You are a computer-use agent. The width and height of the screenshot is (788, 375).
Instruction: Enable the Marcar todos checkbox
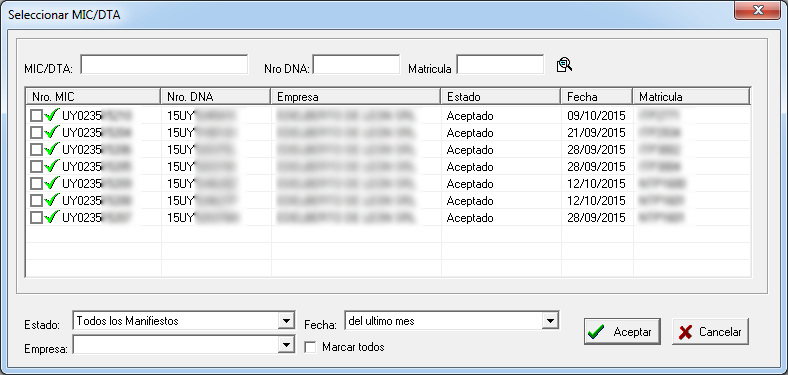[311, 347]
